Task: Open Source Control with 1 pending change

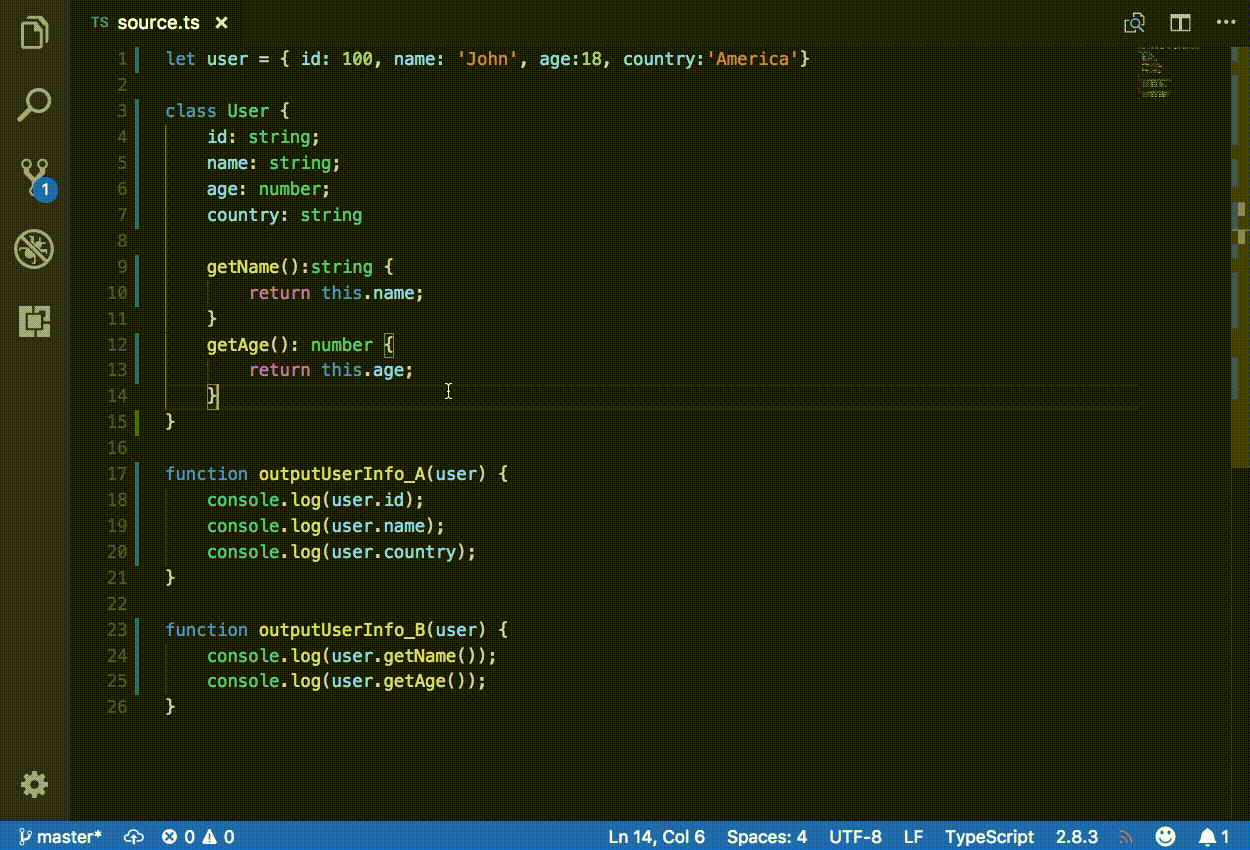Action: coord(34,176)
